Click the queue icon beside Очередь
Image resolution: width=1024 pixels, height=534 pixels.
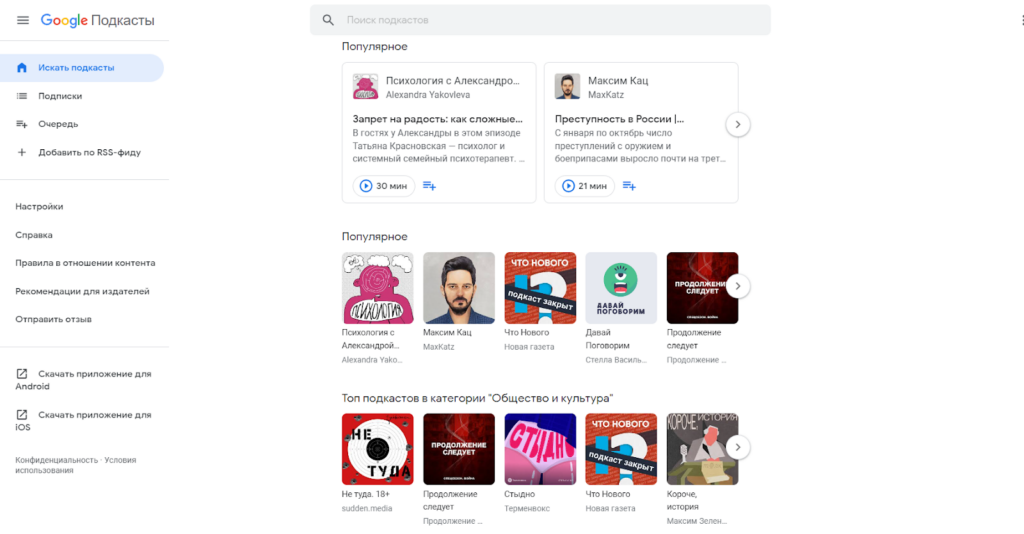(x=22, y=124)
